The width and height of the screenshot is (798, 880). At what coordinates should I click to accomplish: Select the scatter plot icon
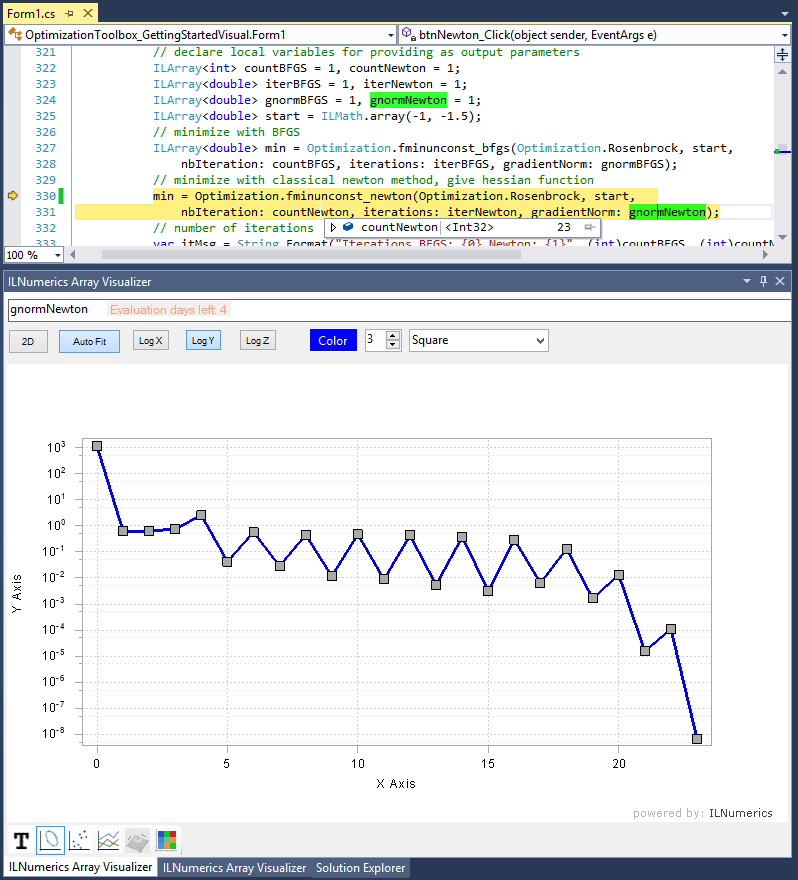point(79,840)
